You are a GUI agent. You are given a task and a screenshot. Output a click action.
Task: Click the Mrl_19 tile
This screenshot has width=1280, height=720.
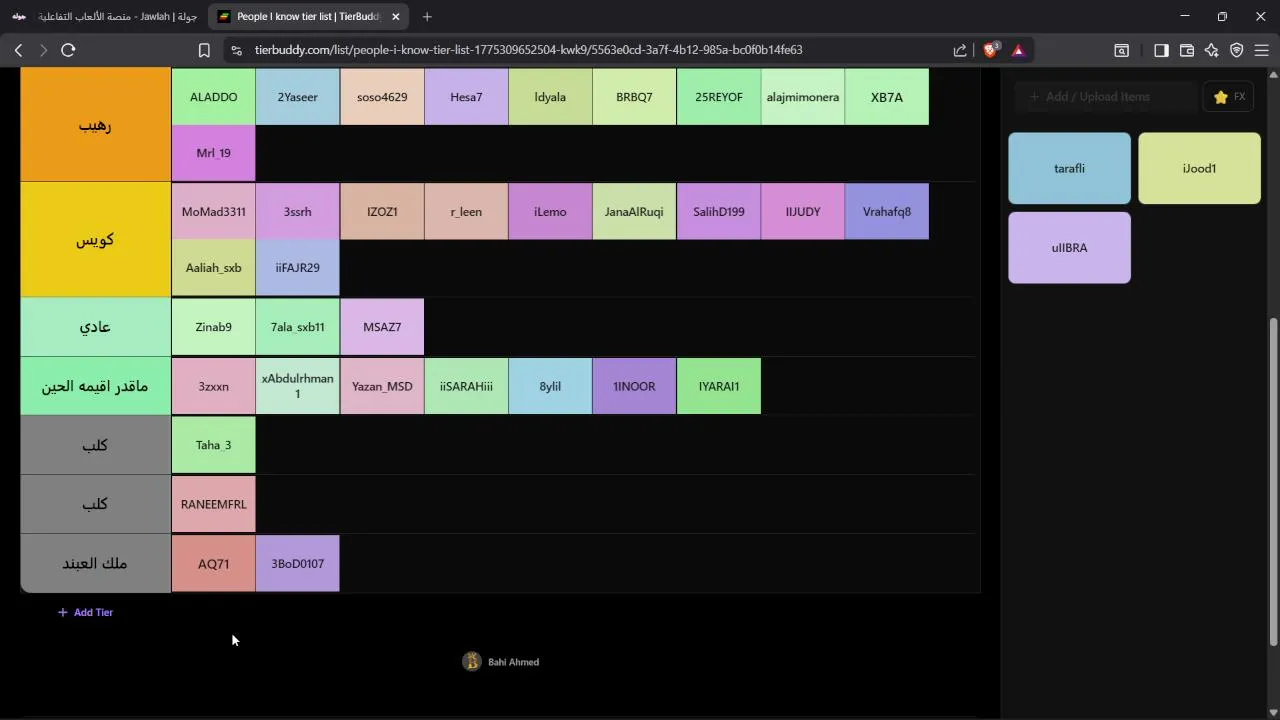click(x=213, y=153)
